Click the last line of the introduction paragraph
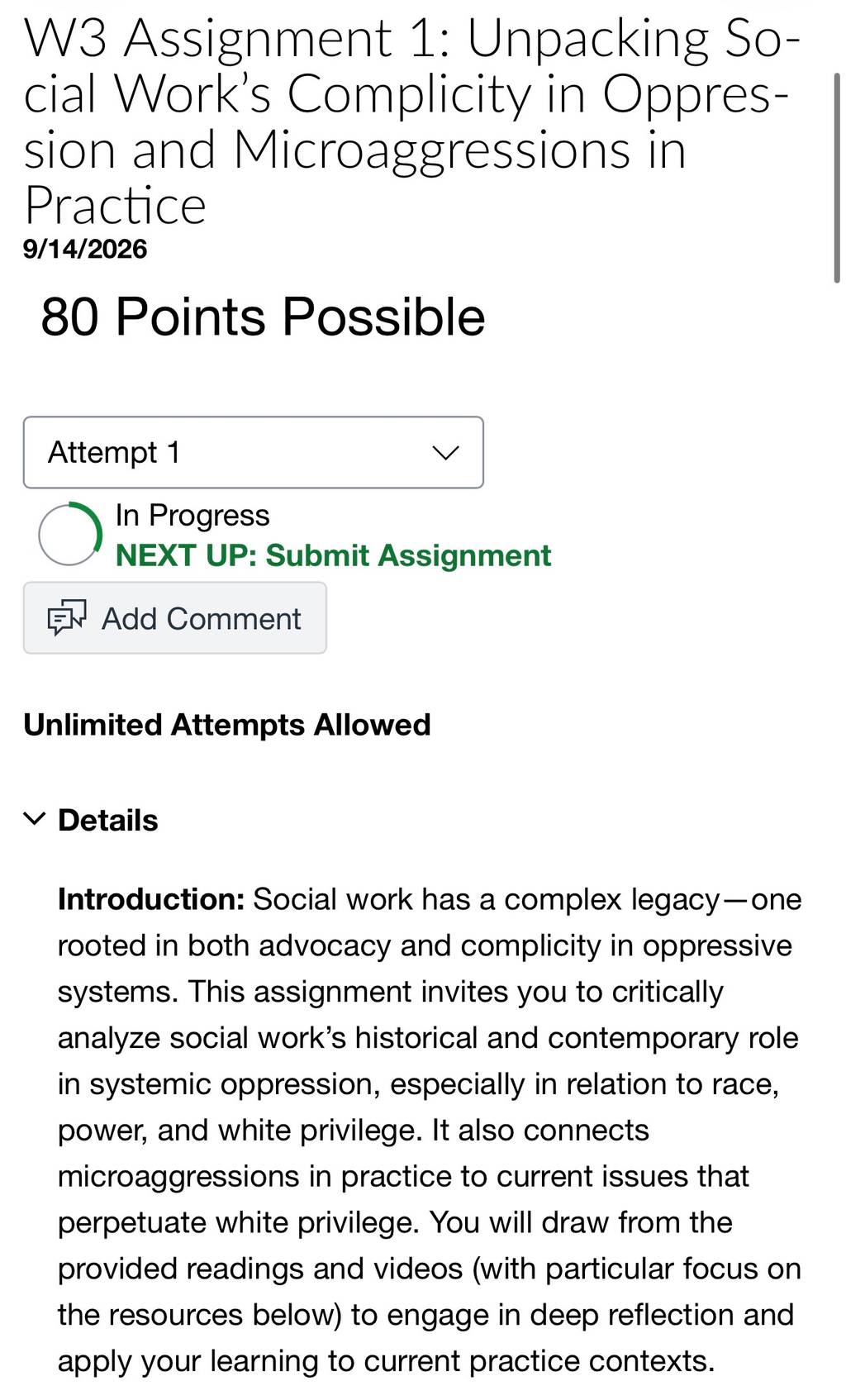 click(386, 1360)
